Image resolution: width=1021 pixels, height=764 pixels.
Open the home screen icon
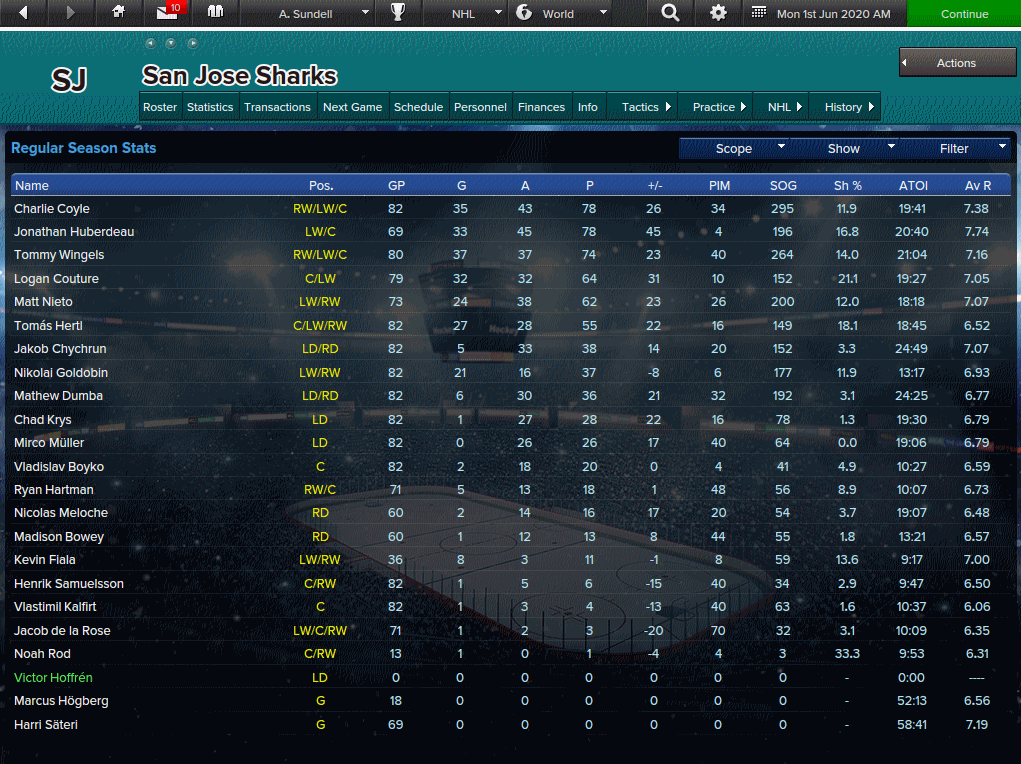coord(119,12)
